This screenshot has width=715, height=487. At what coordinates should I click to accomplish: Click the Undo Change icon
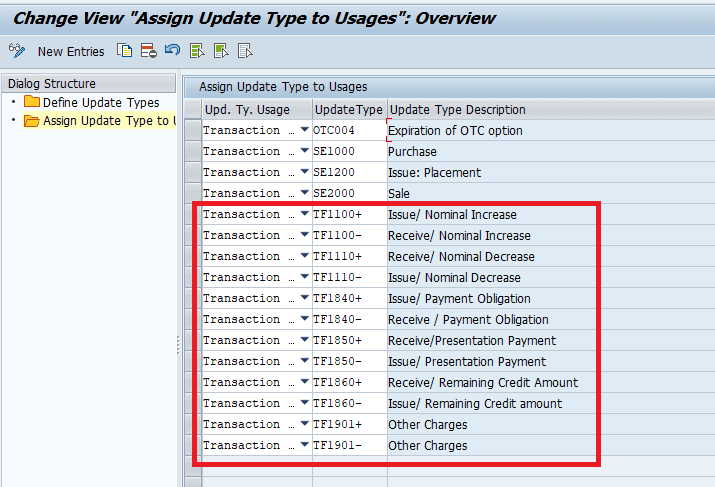point(172,51)
